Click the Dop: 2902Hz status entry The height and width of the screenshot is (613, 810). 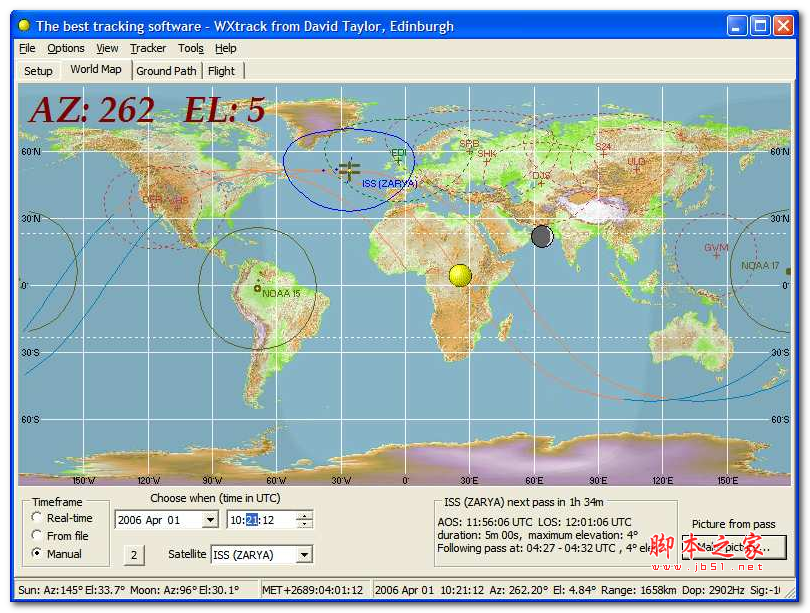713,590
